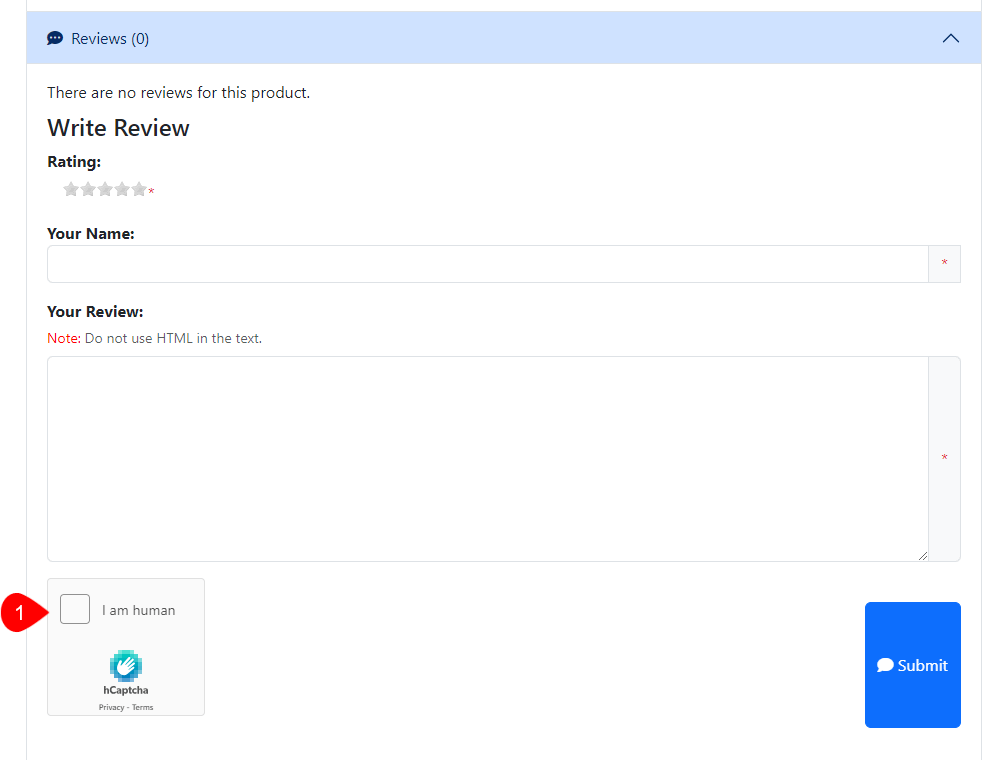Viewport: 989px width, 760px height.
Task: Pick the fourth rating star
Action: point(122,189)
